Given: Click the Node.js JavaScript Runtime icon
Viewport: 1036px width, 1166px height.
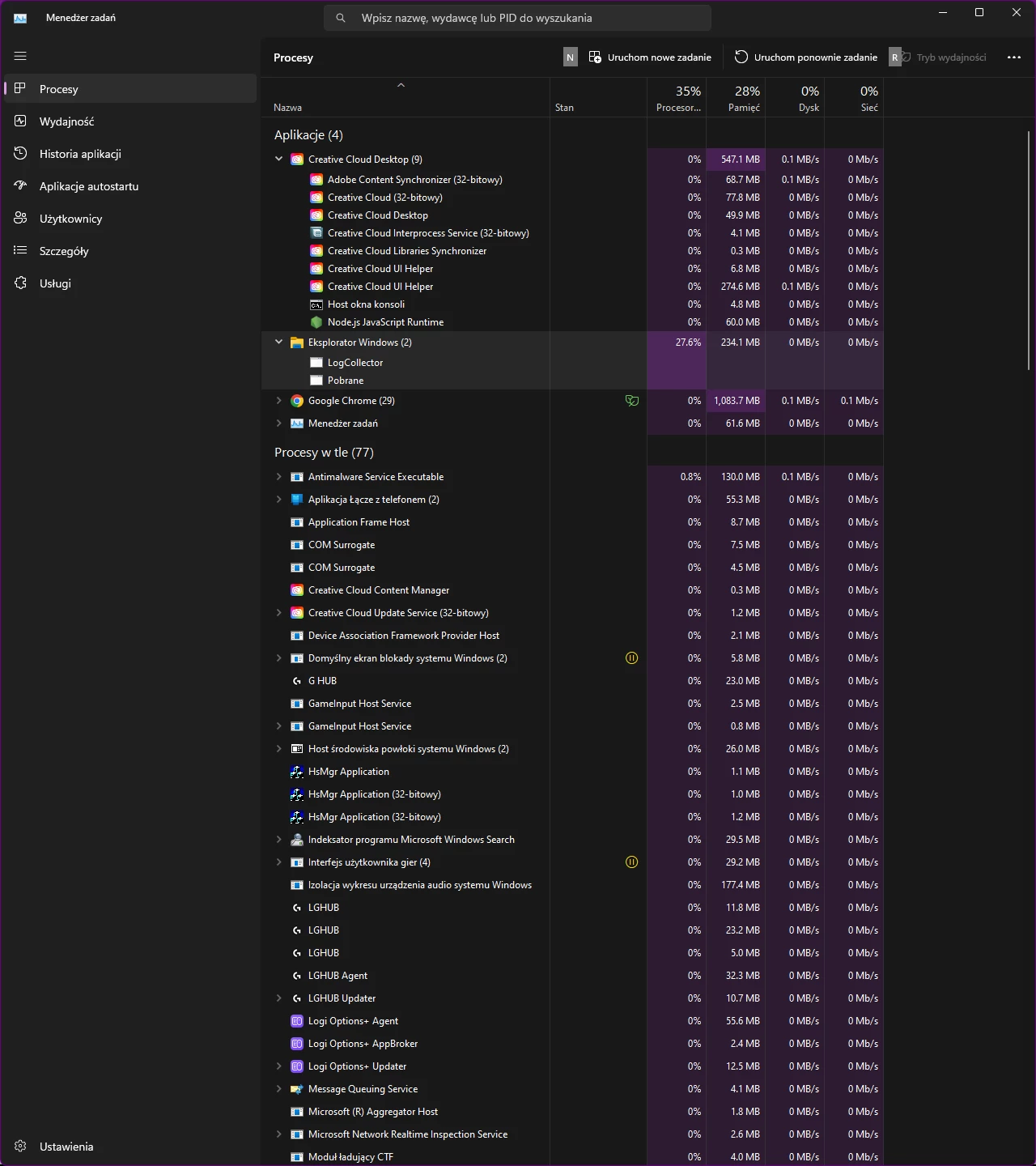Looking at the screenshot, I should 316,322.
